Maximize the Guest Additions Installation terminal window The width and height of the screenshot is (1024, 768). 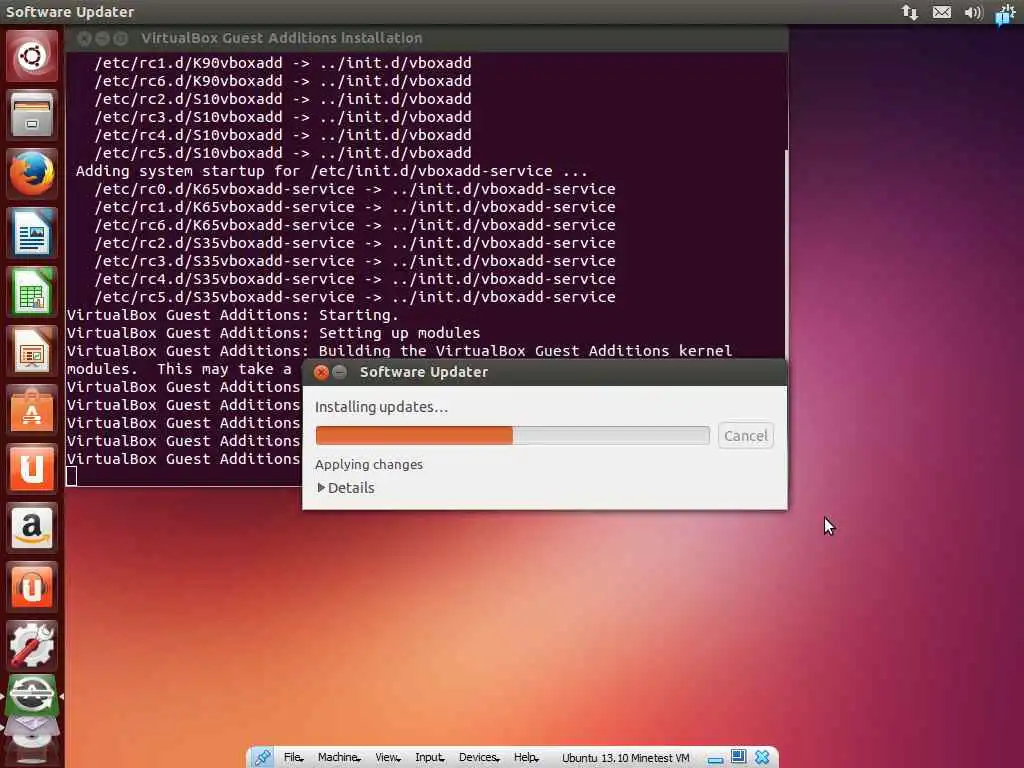tap(121, 39)
